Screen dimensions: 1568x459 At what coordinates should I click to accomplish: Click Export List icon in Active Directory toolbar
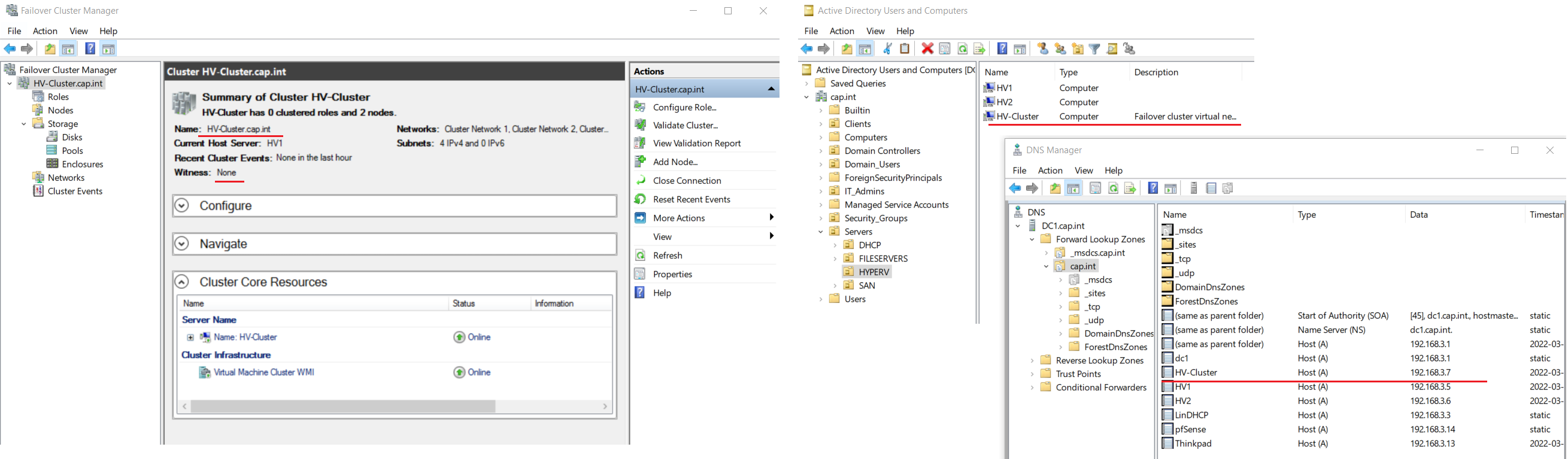(979, 48)
